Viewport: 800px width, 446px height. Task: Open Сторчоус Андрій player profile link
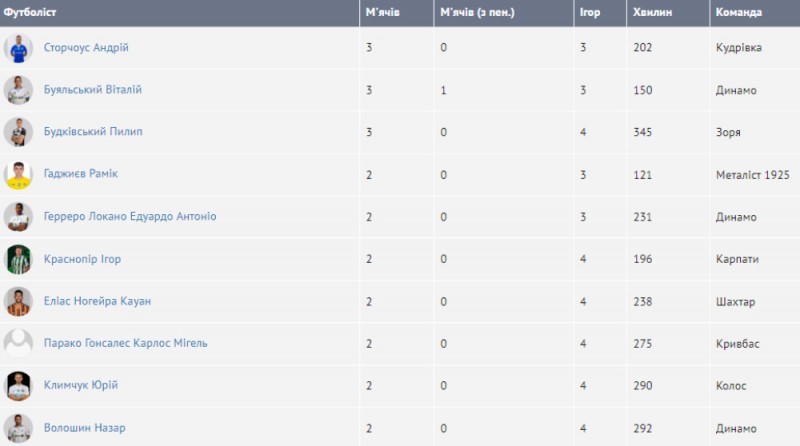86,48
